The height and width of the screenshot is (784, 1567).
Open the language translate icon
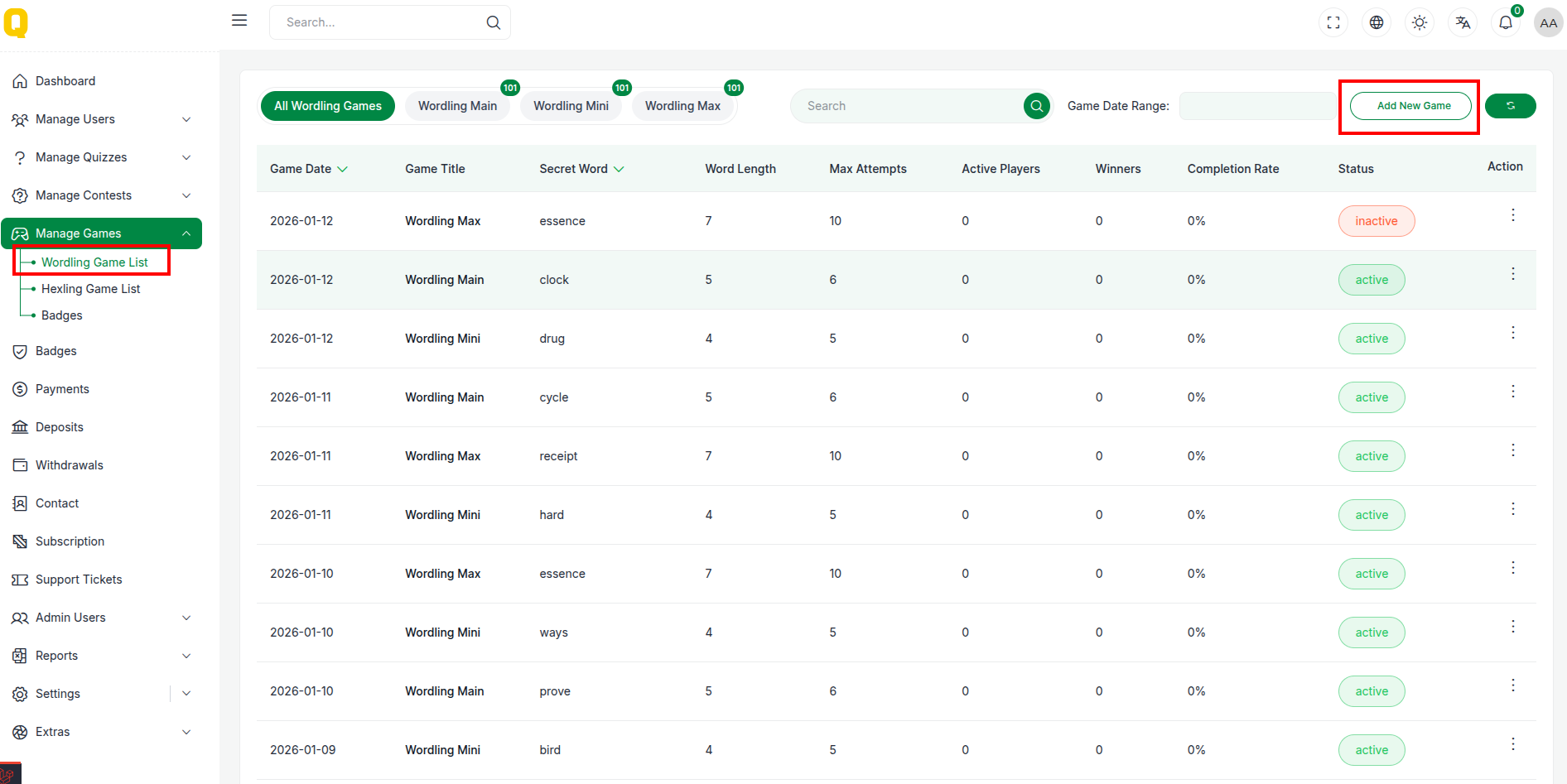tap(1463, 22)
